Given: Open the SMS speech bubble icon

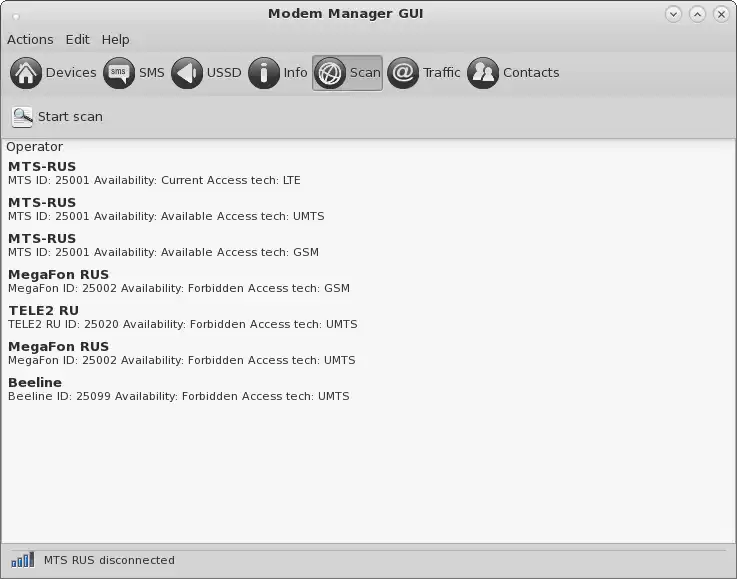Looking at the screenshot, I should (x=119, y=73).
